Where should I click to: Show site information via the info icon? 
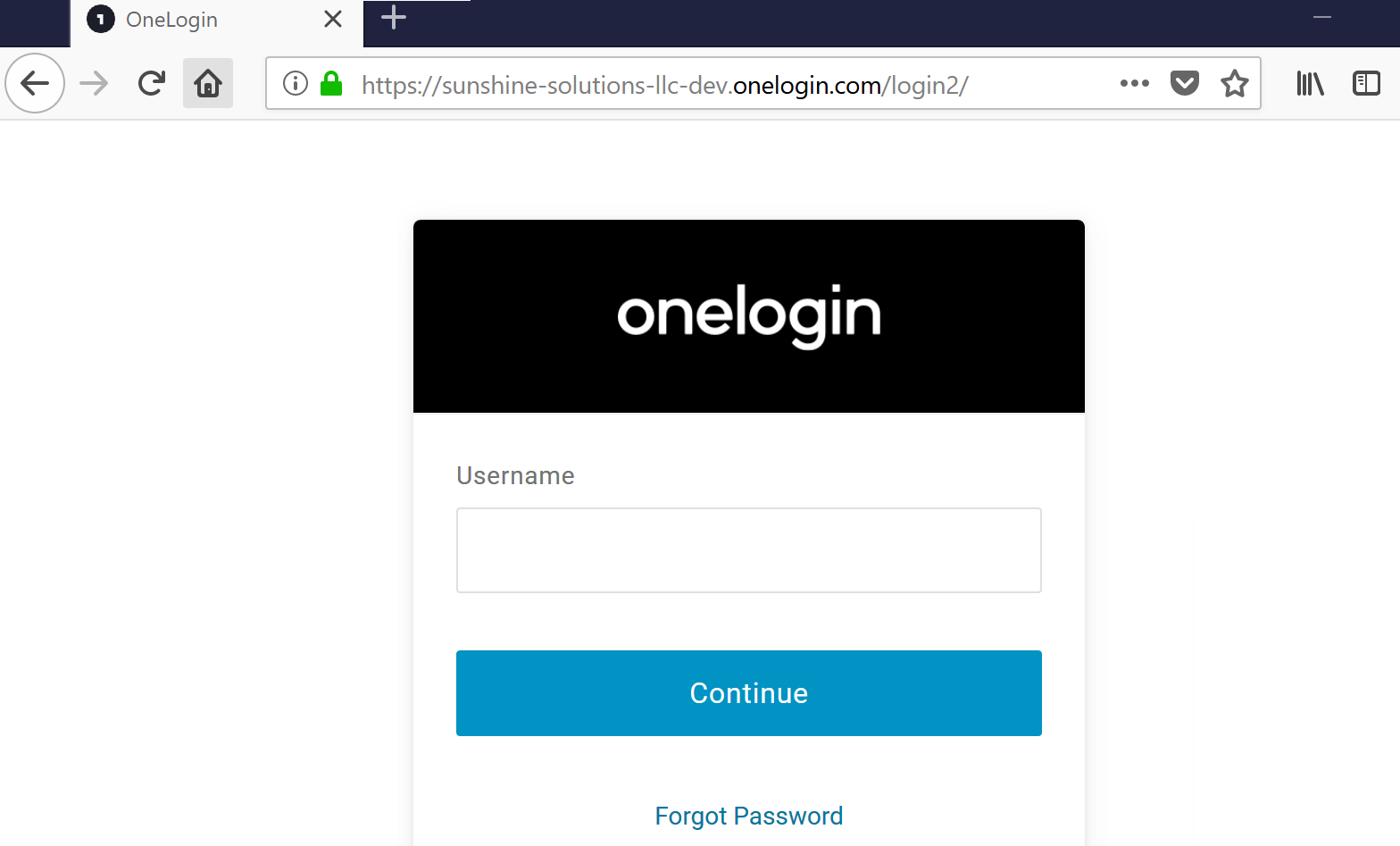pos(295,84)
